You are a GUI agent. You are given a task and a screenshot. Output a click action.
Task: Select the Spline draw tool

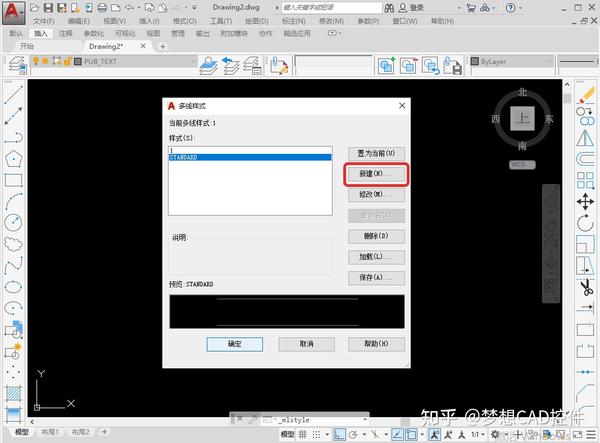coord(13,265)
